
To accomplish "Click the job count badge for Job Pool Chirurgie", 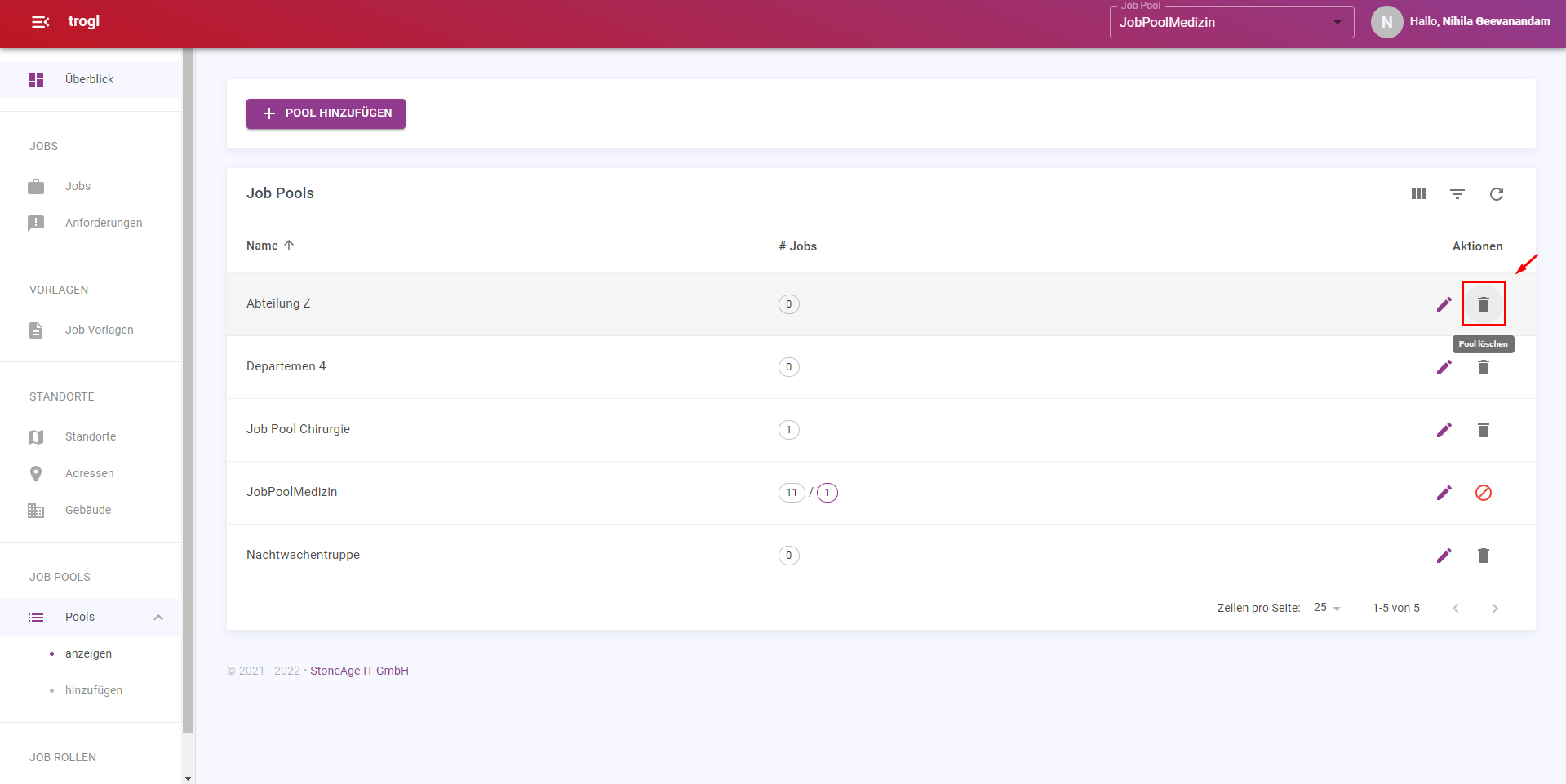I will 789,430.
